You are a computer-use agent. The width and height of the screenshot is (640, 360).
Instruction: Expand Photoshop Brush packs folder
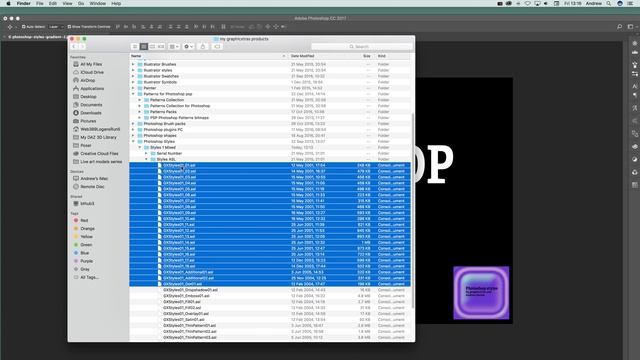(x=133, y=123)
